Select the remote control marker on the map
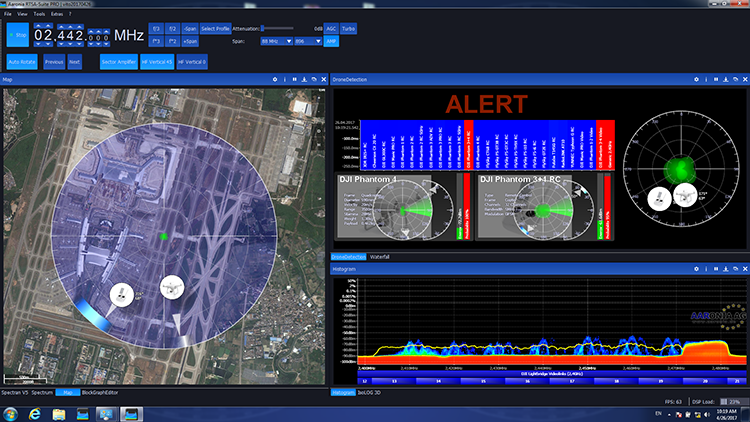Image resolution: width=750 pixels, height=422 pixels. (x=121, y=295)
